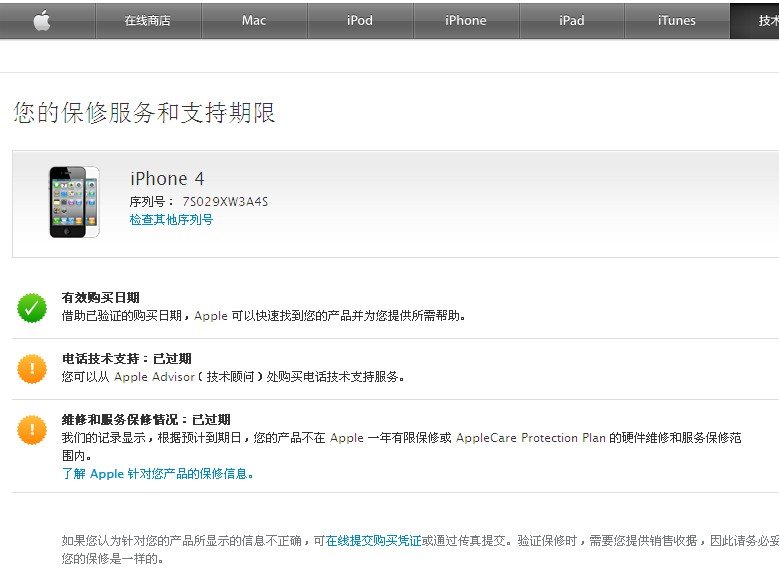Click the Apple logo in navigation bar

[x=41, y=20]
